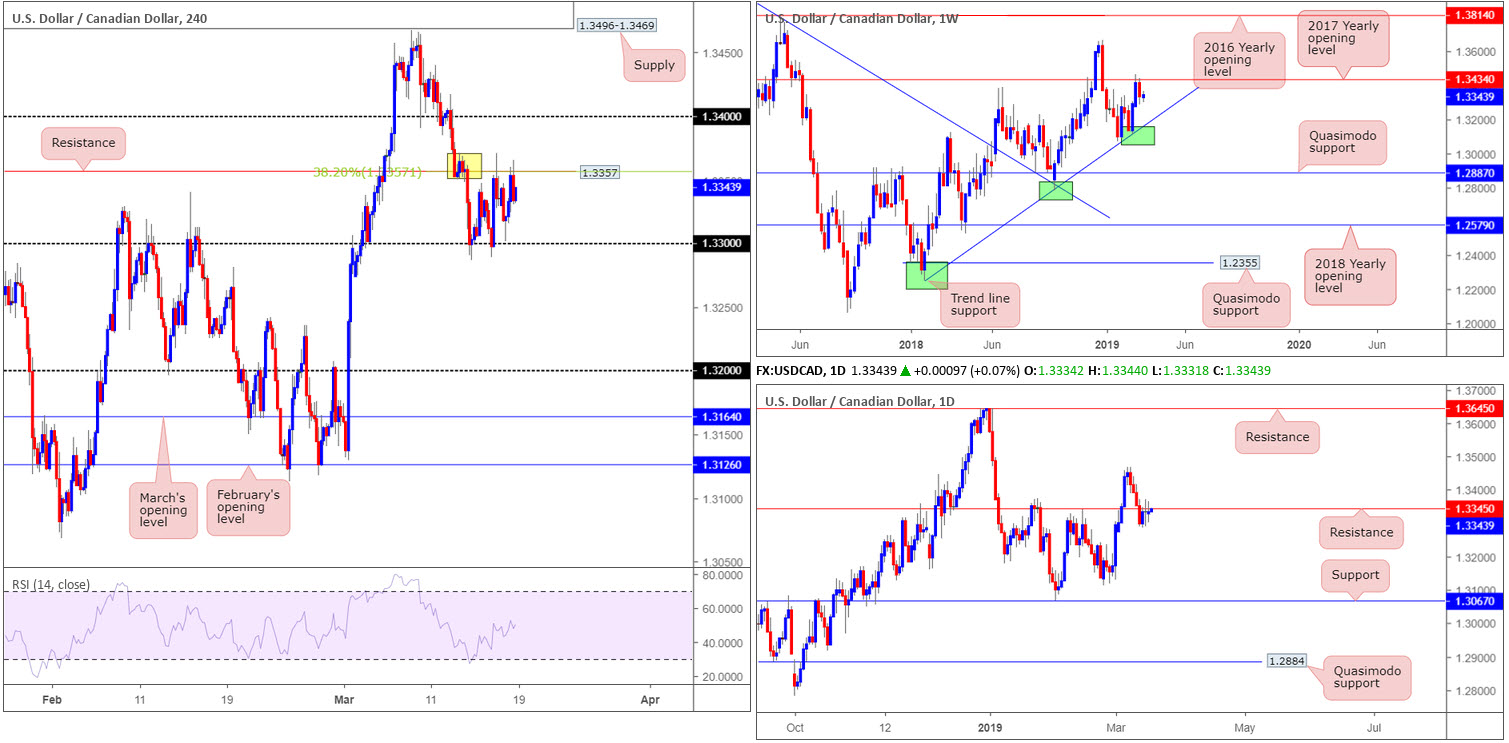Image resolution: width=1509 pixels, height=743 pixels.
Task: Click the blue 1.30670 price tag
Action: 1476,601
